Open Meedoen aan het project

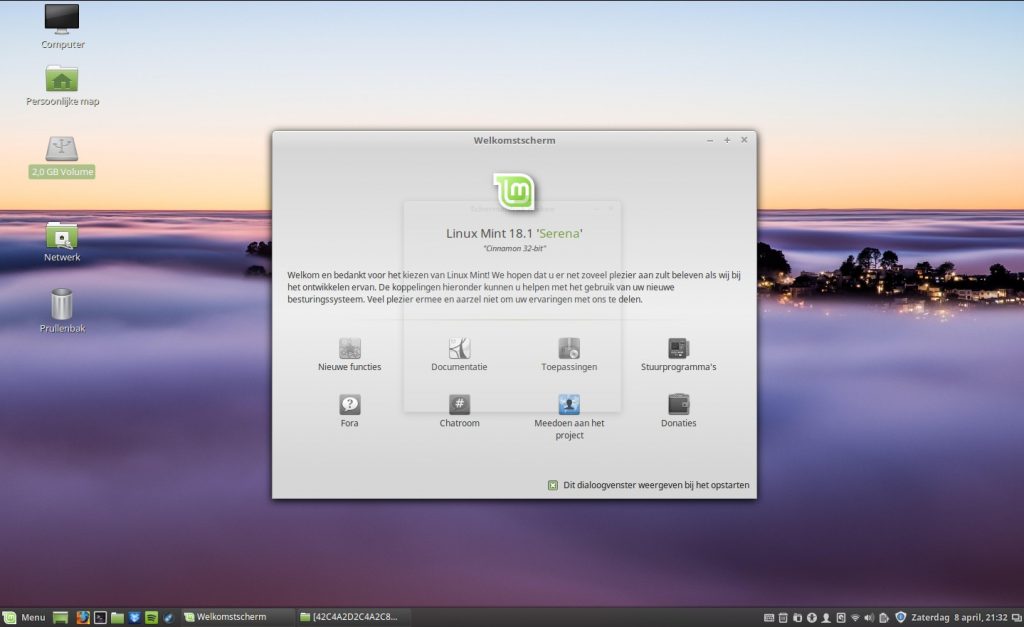tap(569, 417)
